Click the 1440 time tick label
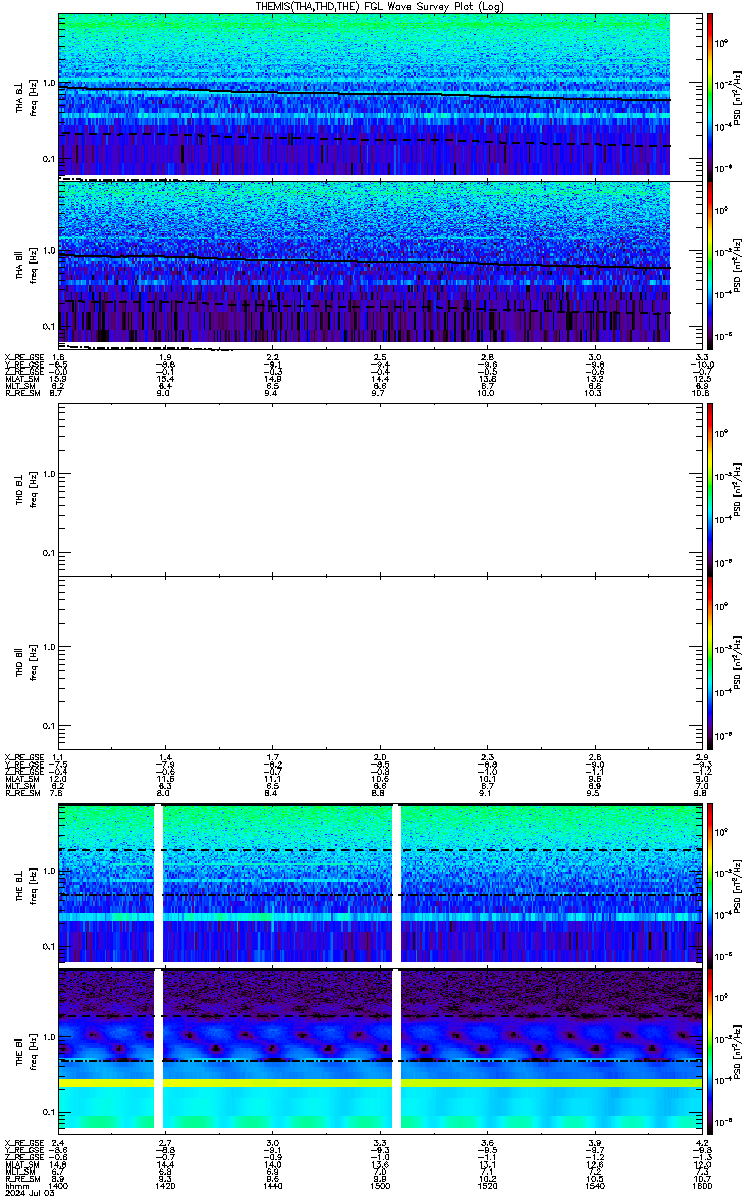The height and width of the screenshot is (1200, 750). 272,1187
